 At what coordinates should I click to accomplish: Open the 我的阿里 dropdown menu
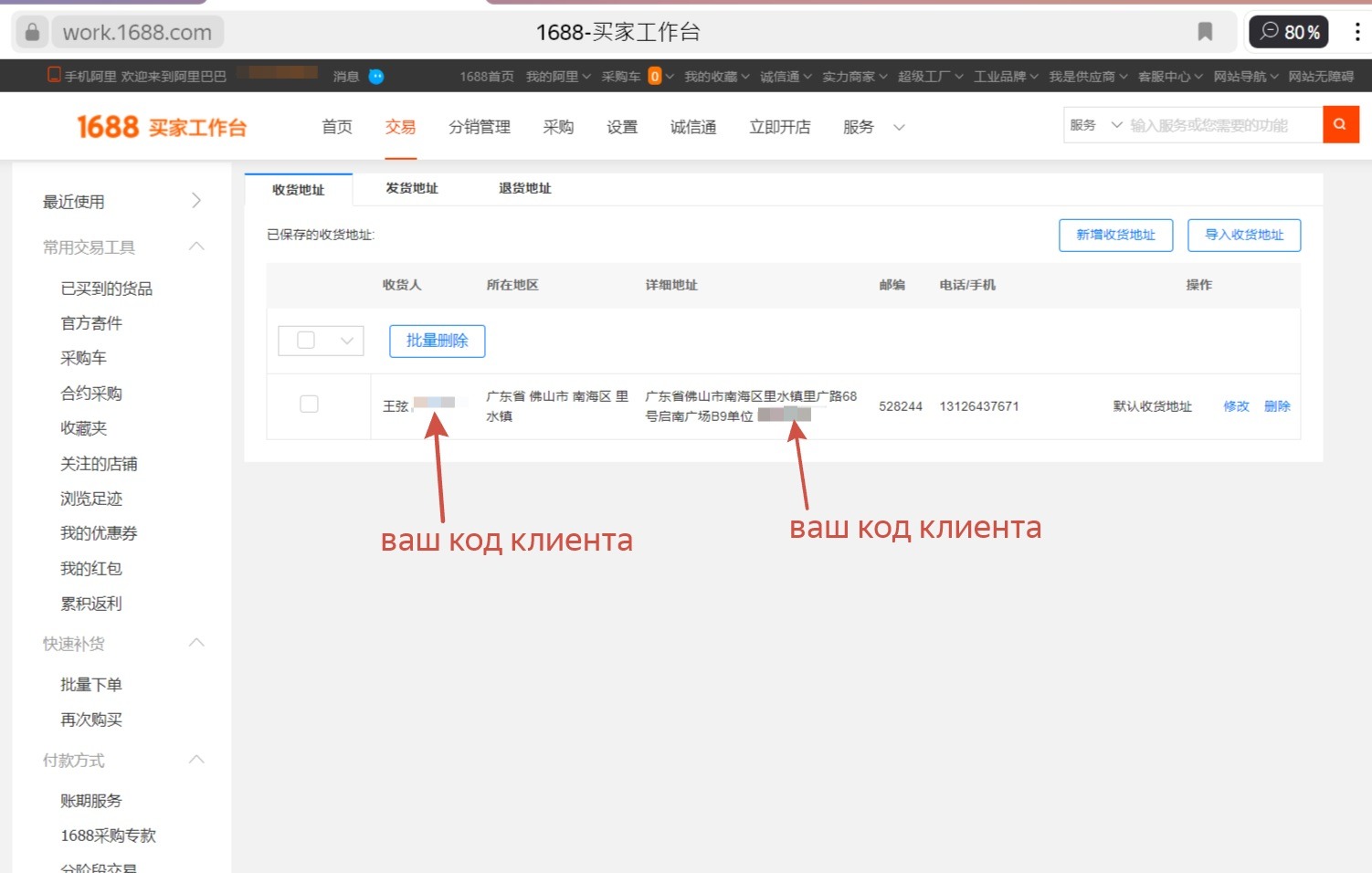[558, 77]
